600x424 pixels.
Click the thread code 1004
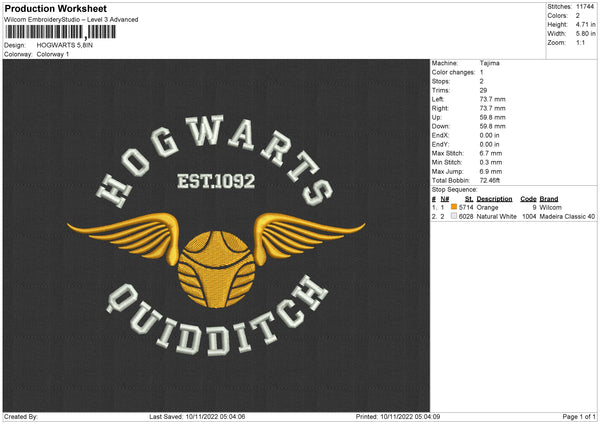click(x=529, y=217)
